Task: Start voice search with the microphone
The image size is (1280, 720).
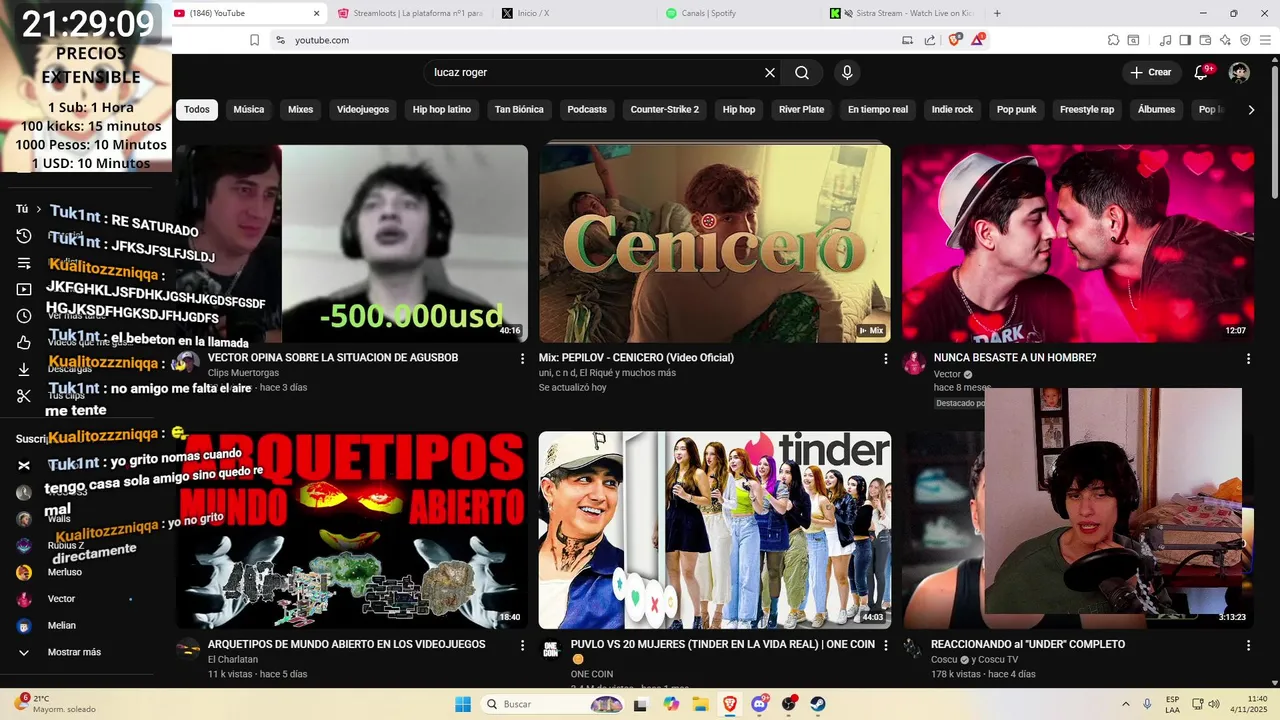Action: tap(847, 73)
